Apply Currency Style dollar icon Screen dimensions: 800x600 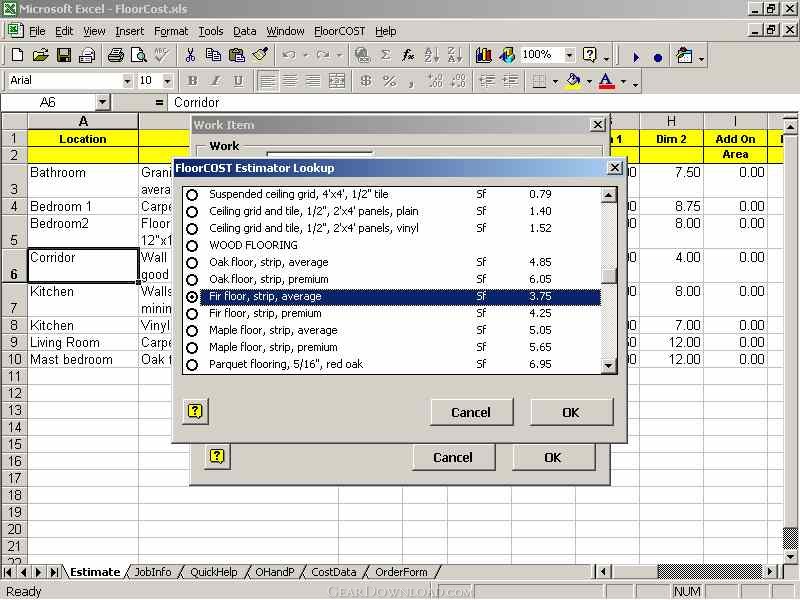click(x=365, y=81)
